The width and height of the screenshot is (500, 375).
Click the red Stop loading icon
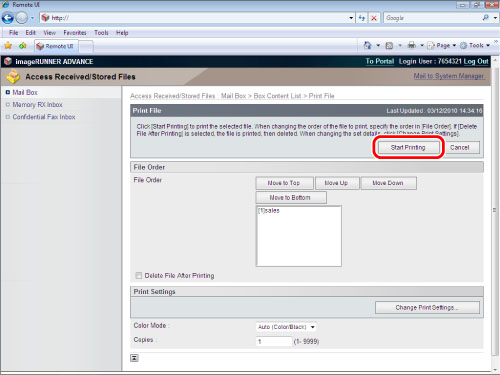click(374, 18)
